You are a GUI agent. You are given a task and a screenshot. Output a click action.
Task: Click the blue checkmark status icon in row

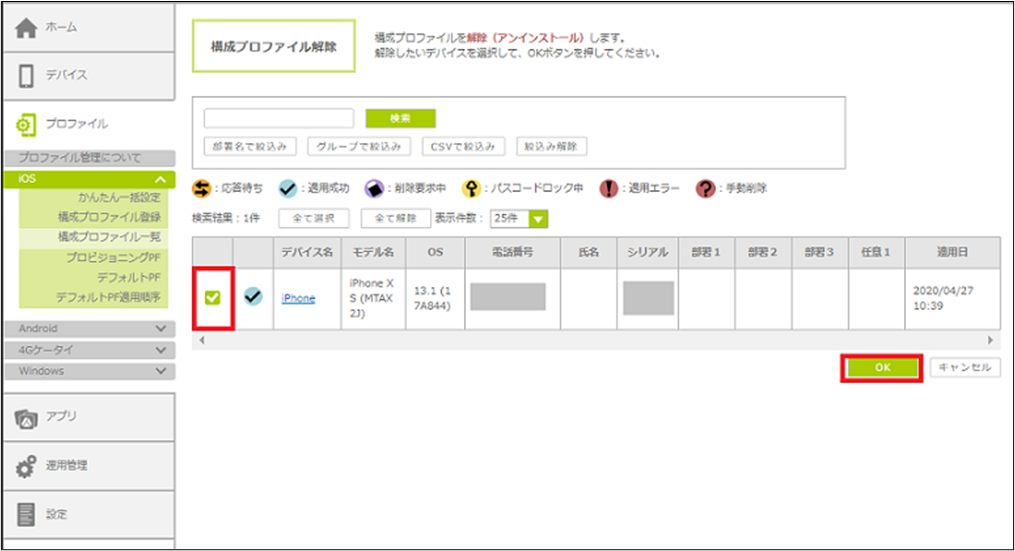253,297
